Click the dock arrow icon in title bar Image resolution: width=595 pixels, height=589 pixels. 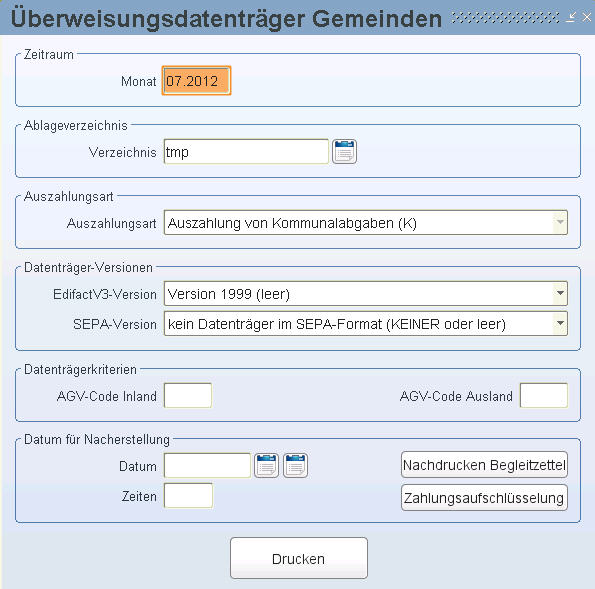pyautogui.click(x=571, y=17)
